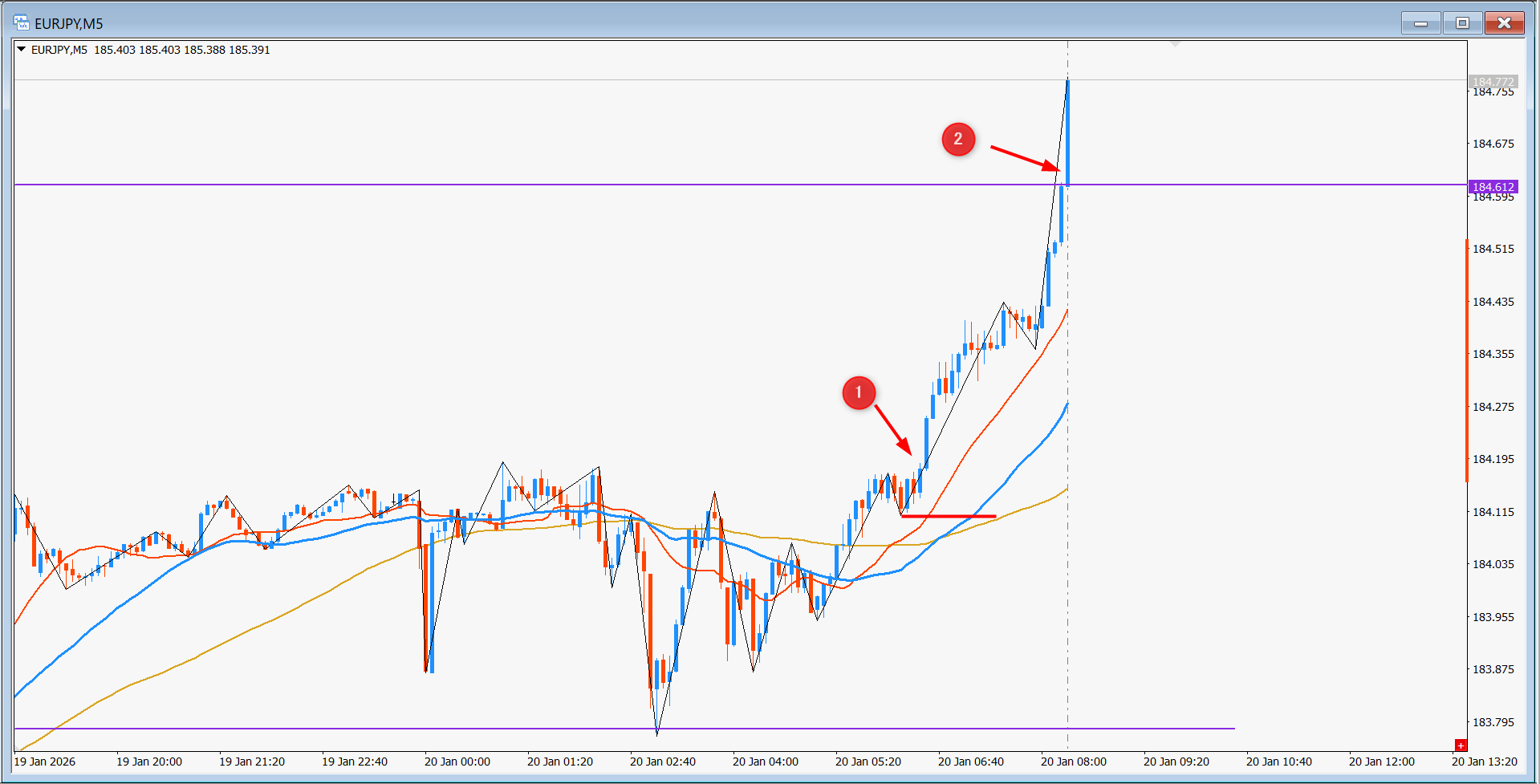The height and width of the screenshot is (784, 1540).
Task: Click the 184.355 price axis label
Action: tap(1493, 354)
